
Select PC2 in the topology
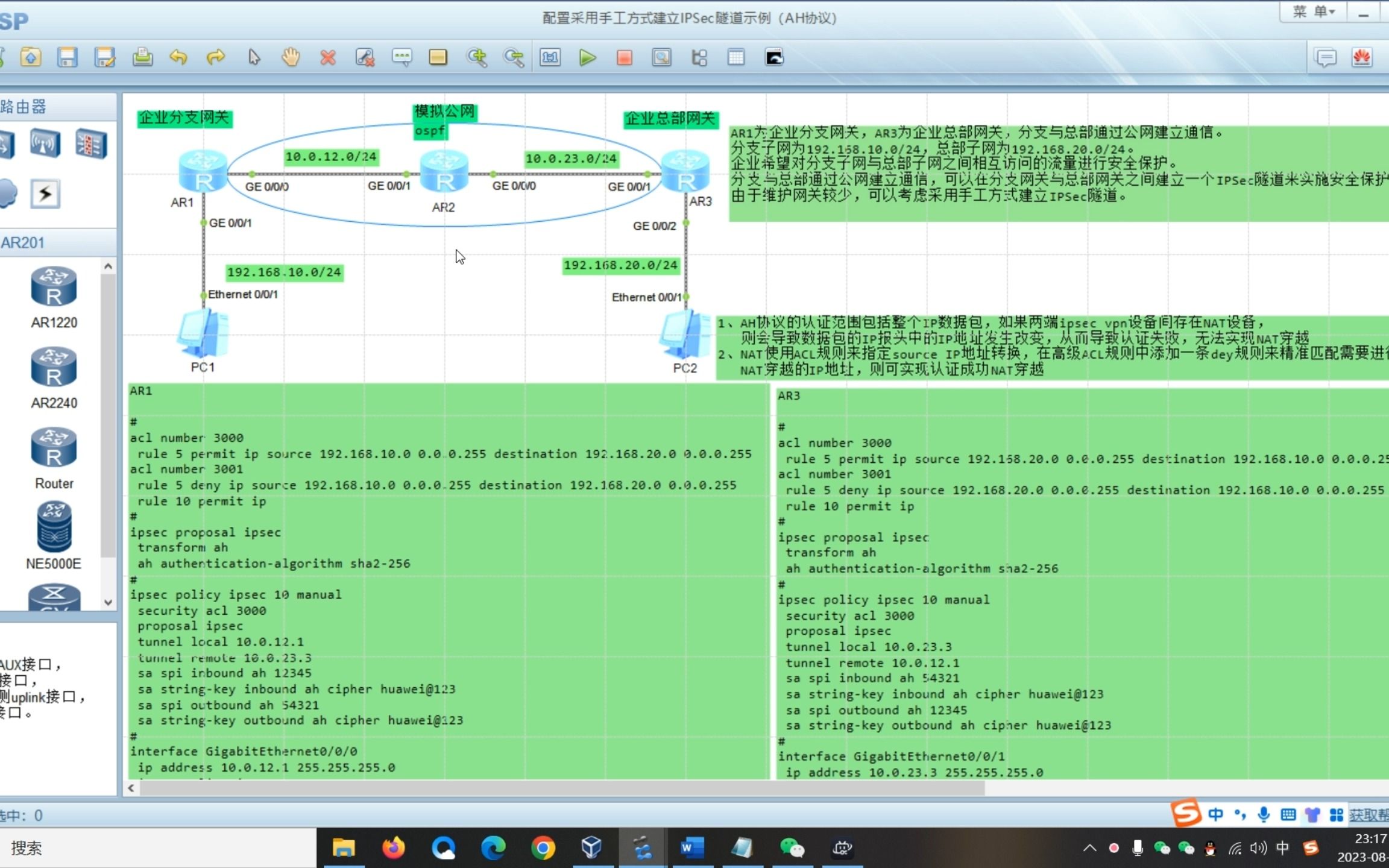click(x=685, y=335)
